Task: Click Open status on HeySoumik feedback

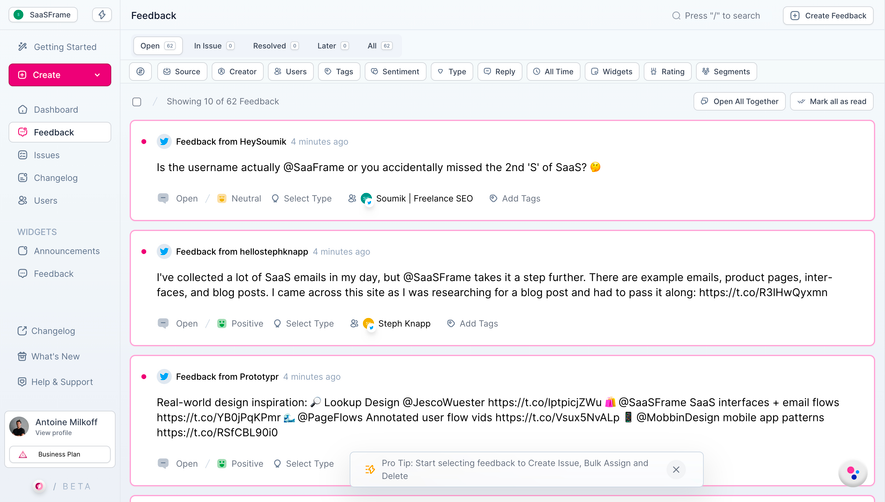Action: (x=178, y=198)
